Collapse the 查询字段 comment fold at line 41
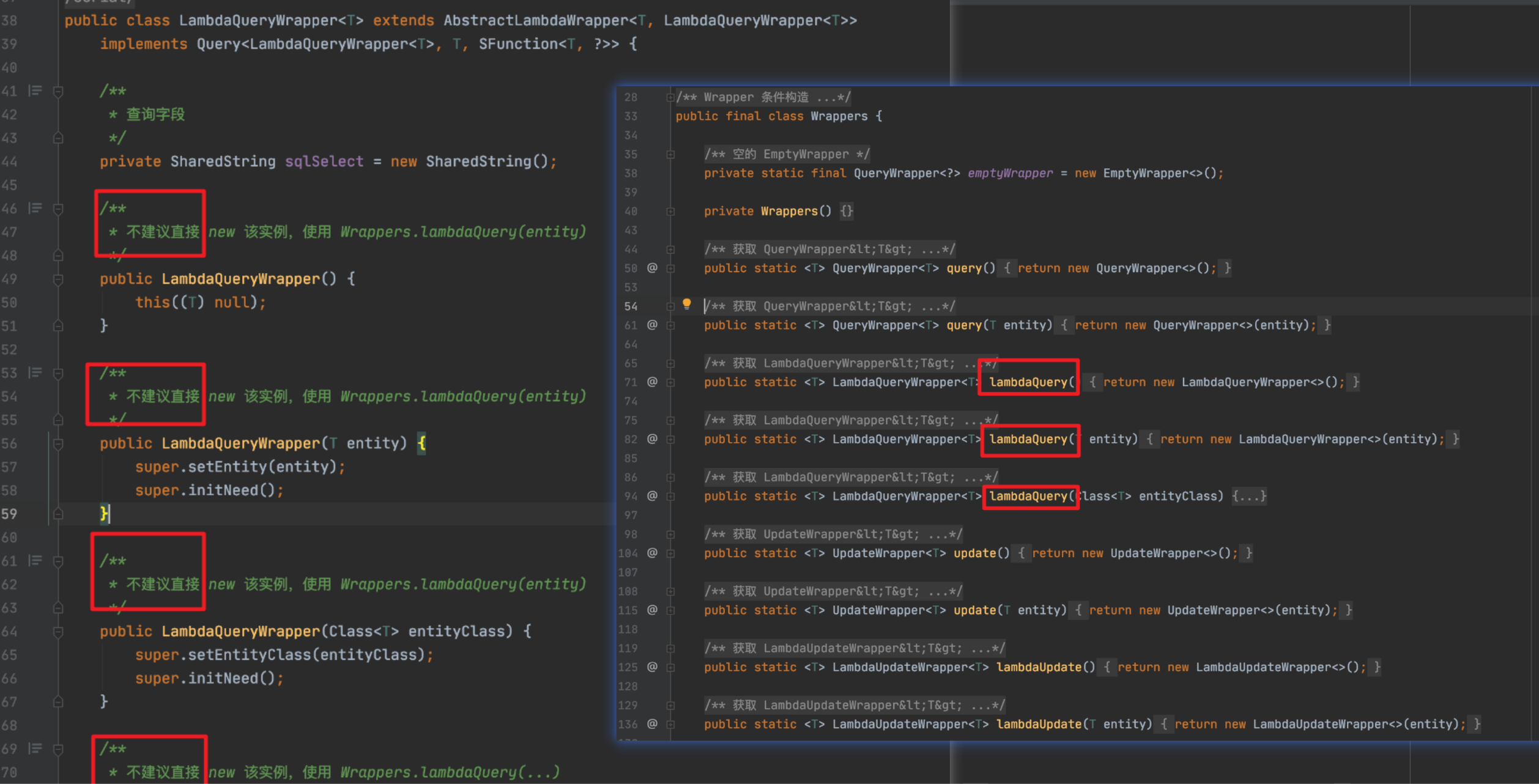Screen dimensions: 1539x784 pos(58,92)
